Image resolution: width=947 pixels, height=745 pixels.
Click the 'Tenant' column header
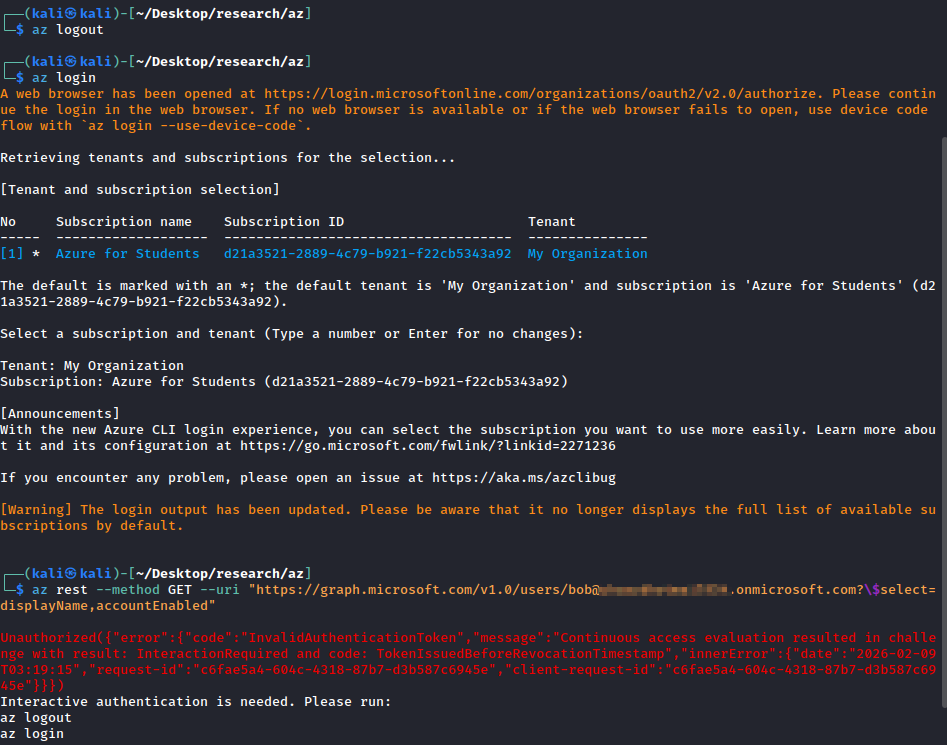551,222
